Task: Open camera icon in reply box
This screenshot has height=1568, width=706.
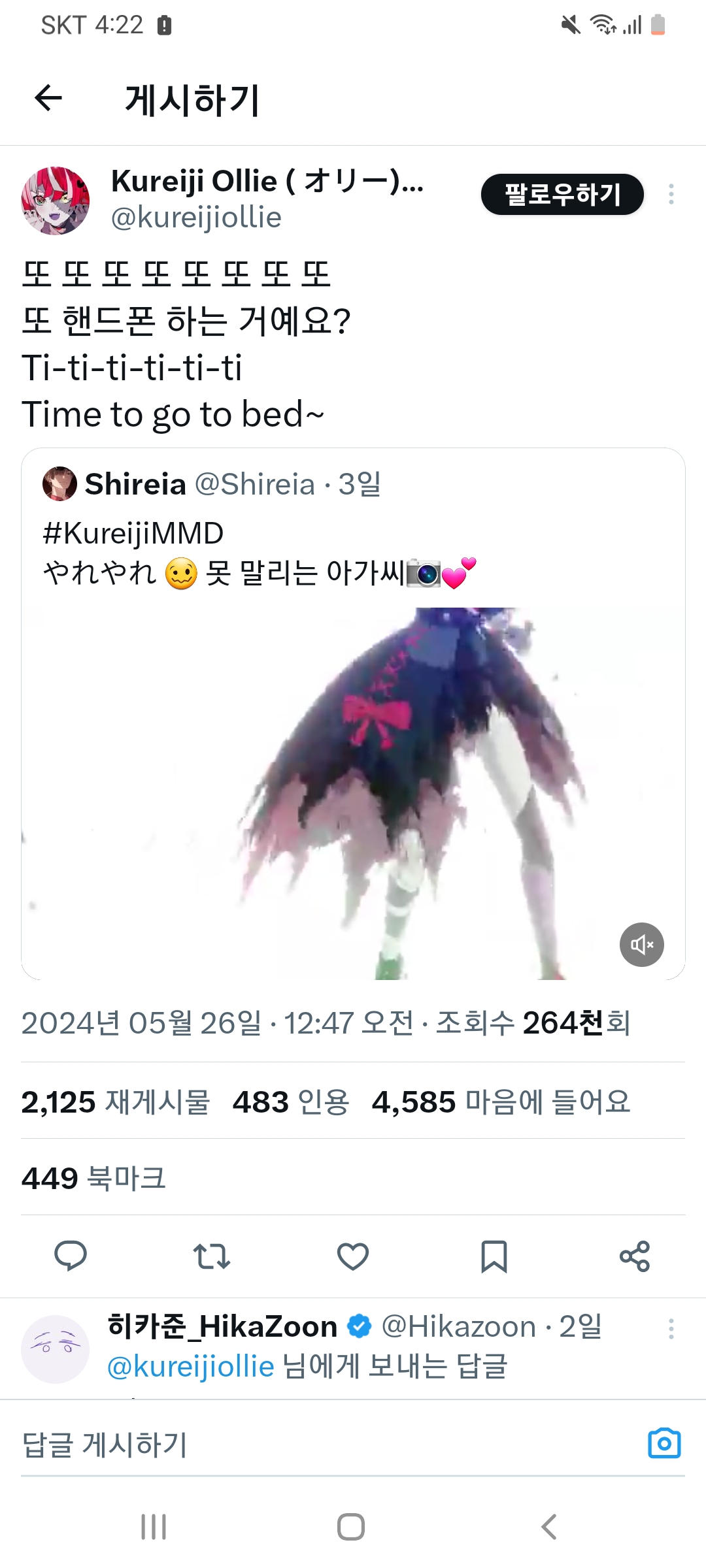Action: point(664,1443)
